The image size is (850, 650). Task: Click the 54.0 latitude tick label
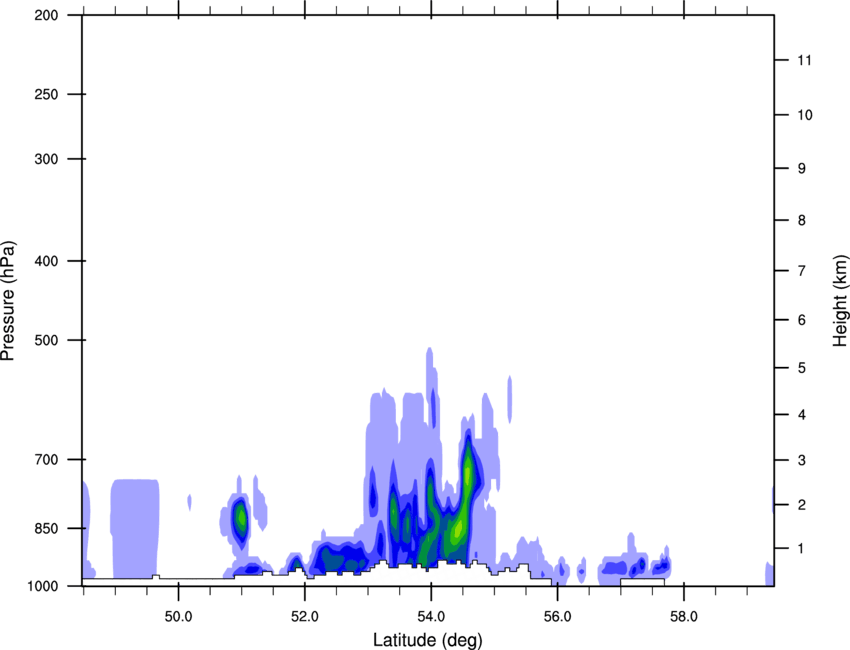click(431, 617)
